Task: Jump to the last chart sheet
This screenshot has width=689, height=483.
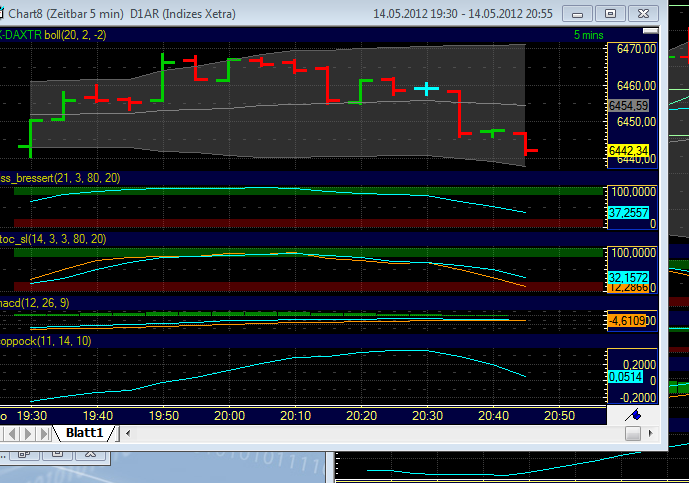Action: (x=44, y=434)
